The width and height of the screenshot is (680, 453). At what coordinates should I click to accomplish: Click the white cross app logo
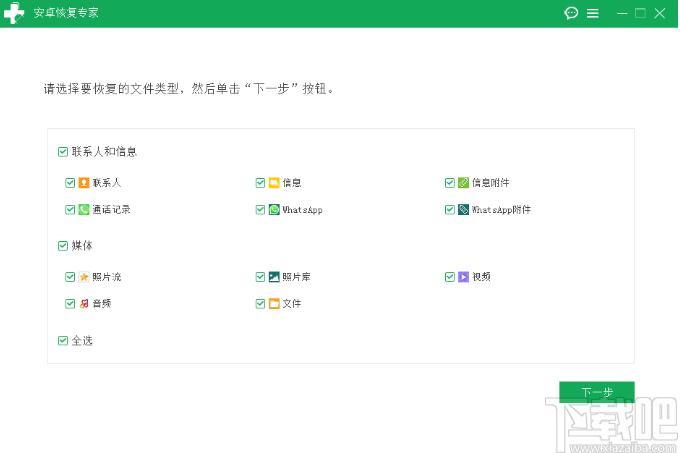[x=14, y=13]
